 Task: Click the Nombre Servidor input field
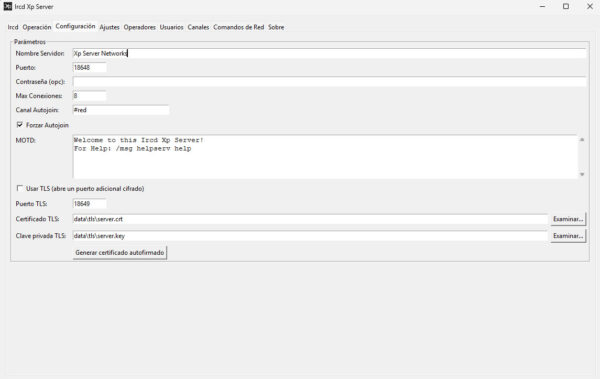(329, 54)
